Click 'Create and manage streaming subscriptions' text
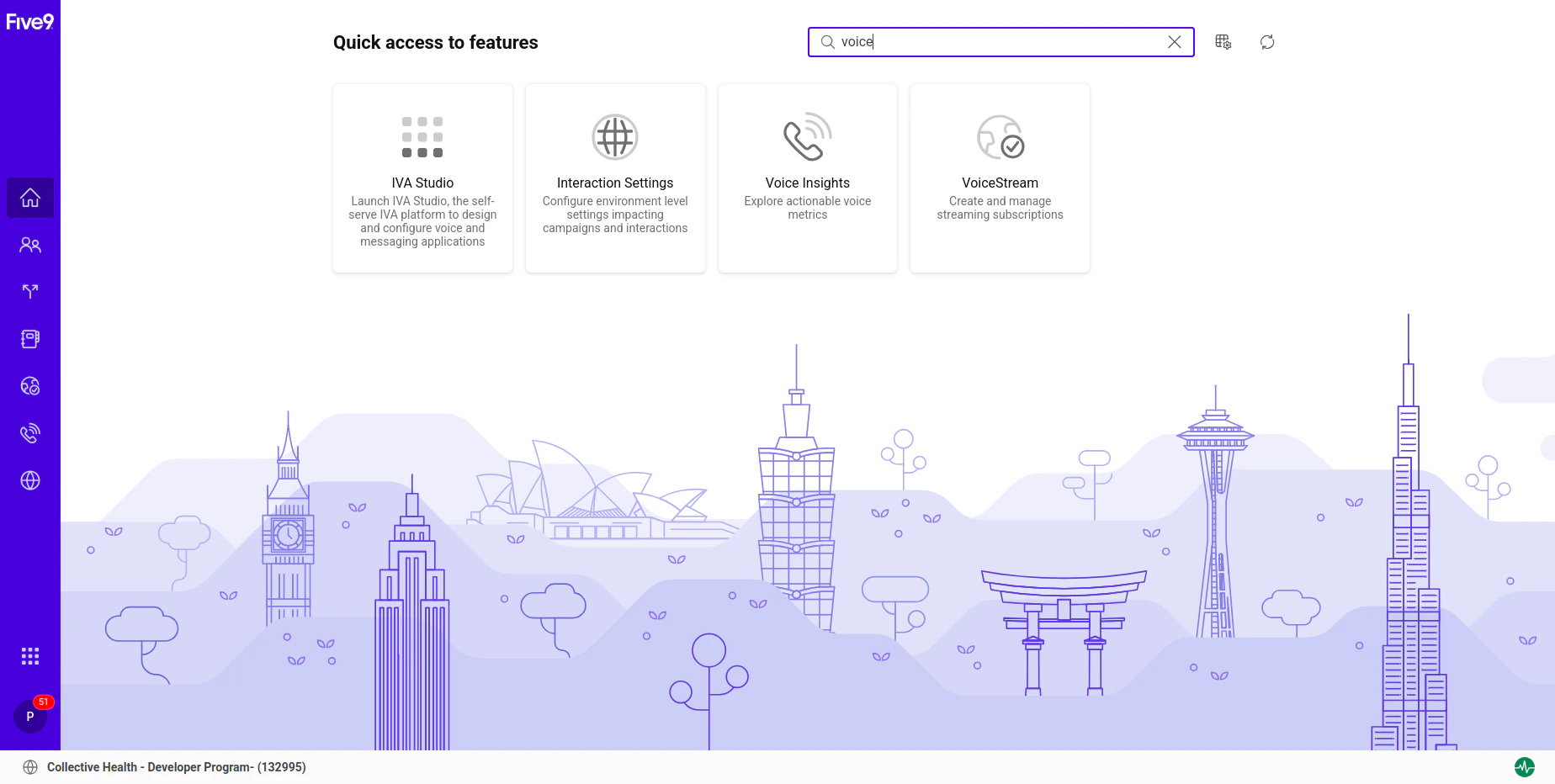 coord(1000,208)
